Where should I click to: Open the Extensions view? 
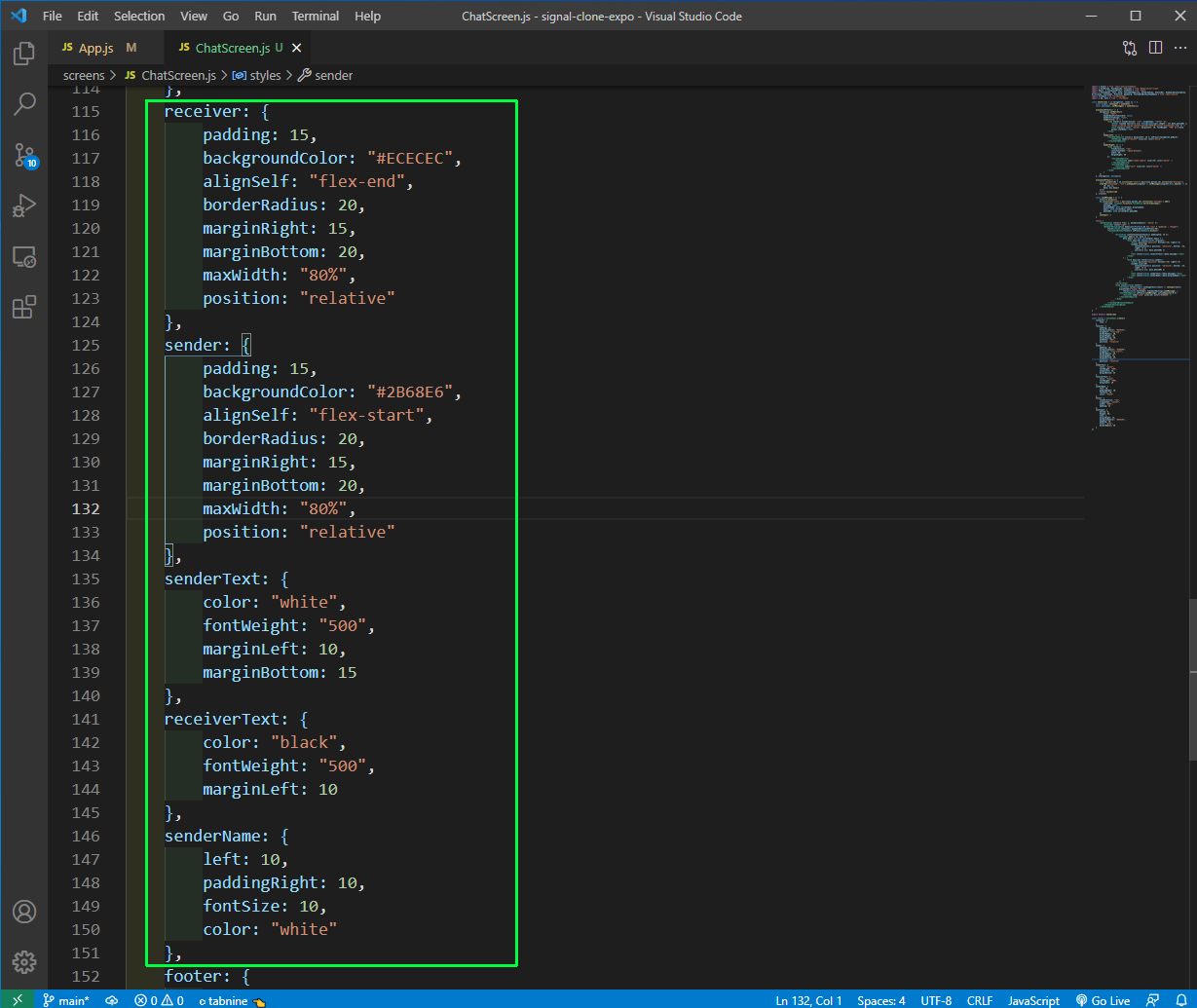[24, 308]
